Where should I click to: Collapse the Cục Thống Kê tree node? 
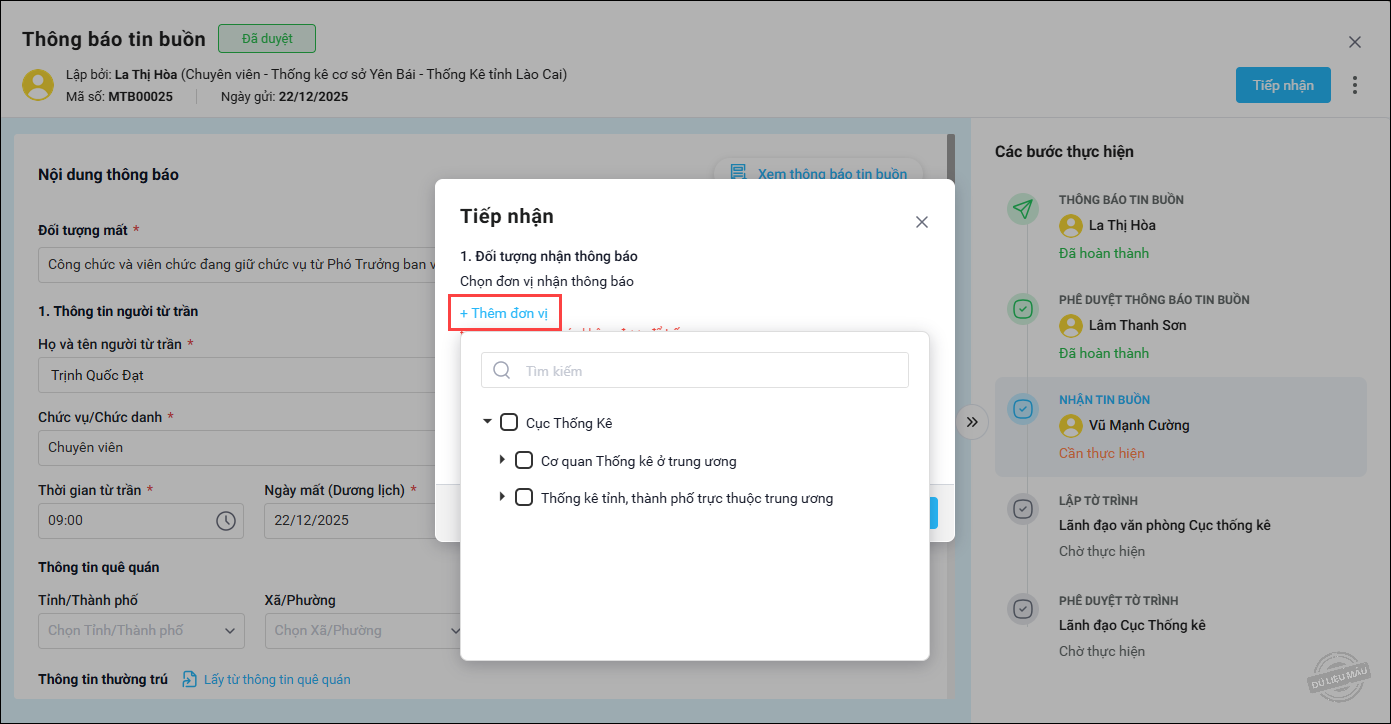click(487, 422)
